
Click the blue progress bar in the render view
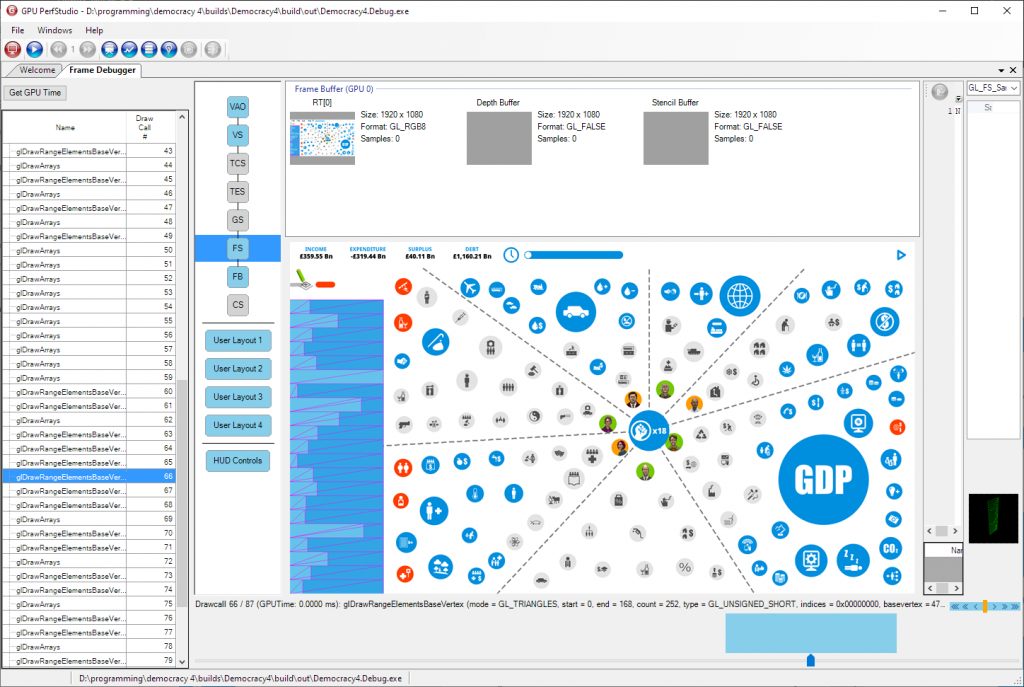(574, 255)
